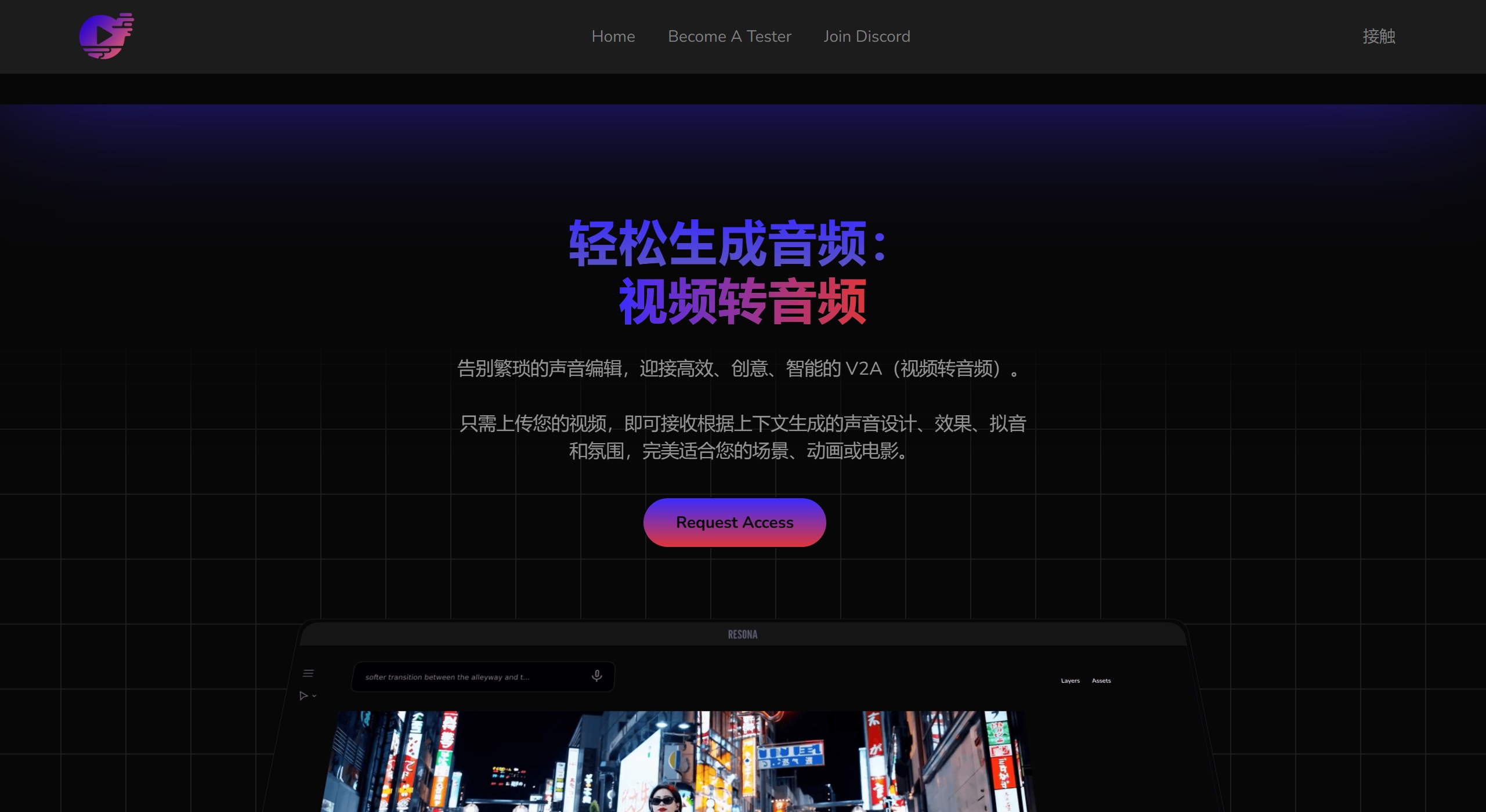
Task: Toggle visibility of Layers panel
Action: point(1069,681)
